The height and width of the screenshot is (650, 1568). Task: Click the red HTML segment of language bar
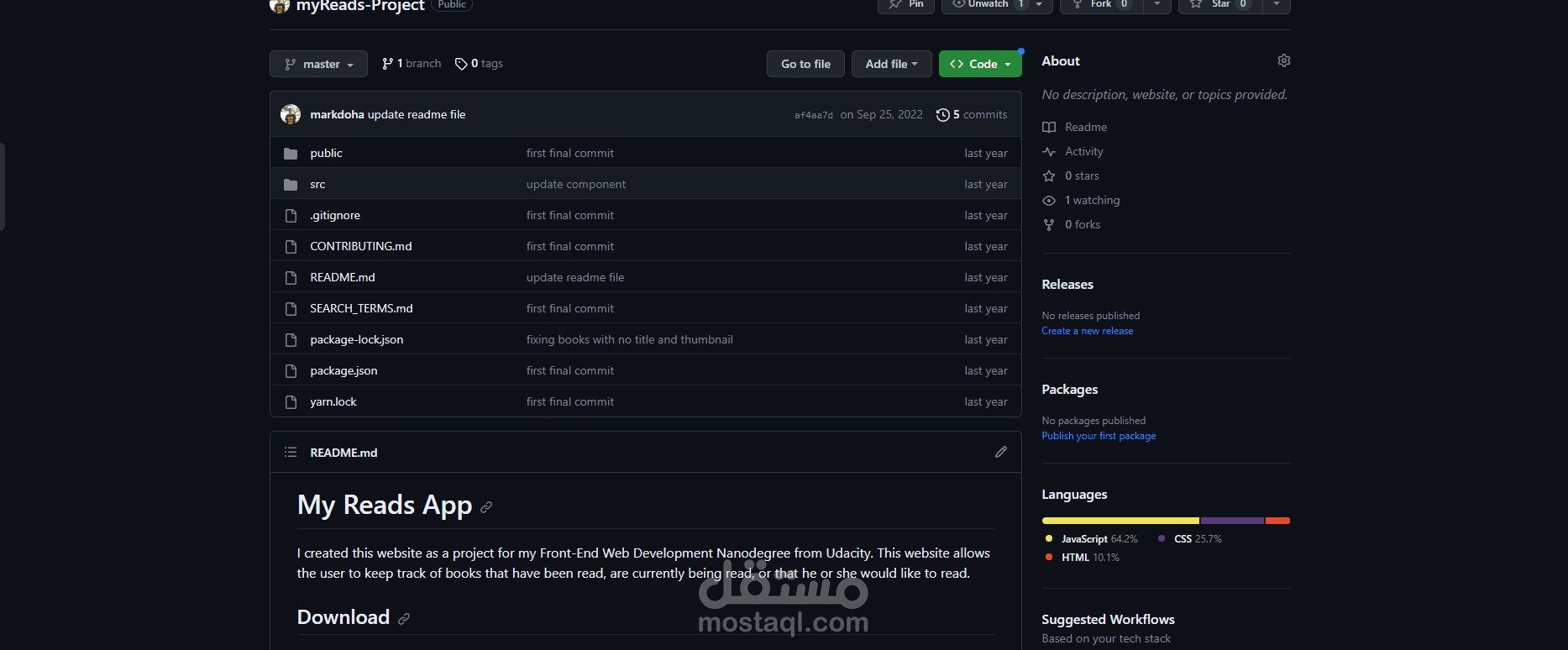click(1277, 521)
